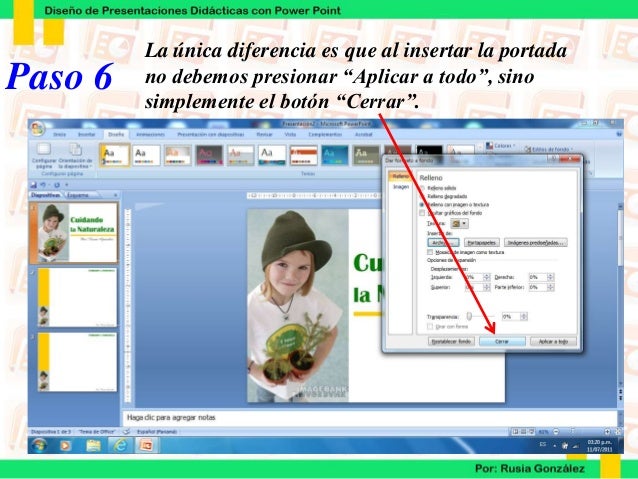Click Español (Panamá) language status

(x=156, y=431)
